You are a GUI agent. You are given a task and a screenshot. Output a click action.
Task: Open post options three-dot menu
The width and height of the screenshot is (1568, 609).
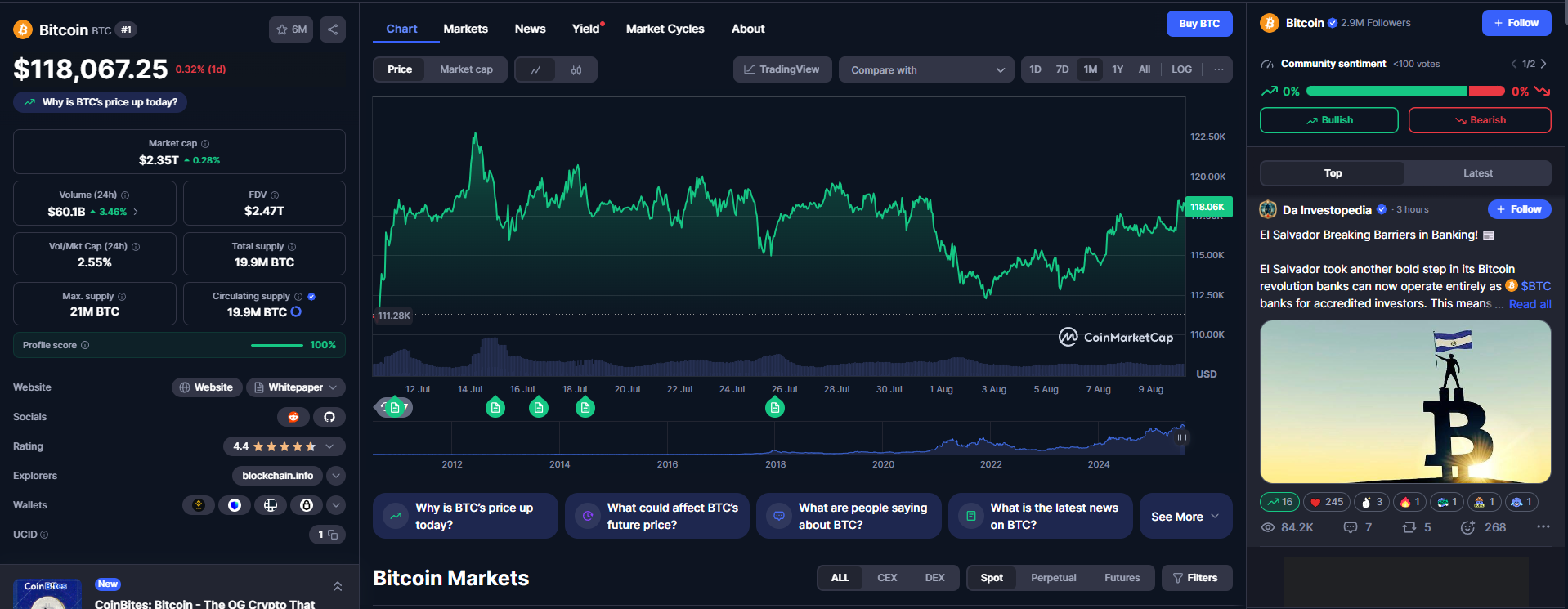pyautogui.click(x=1543, y=526)
